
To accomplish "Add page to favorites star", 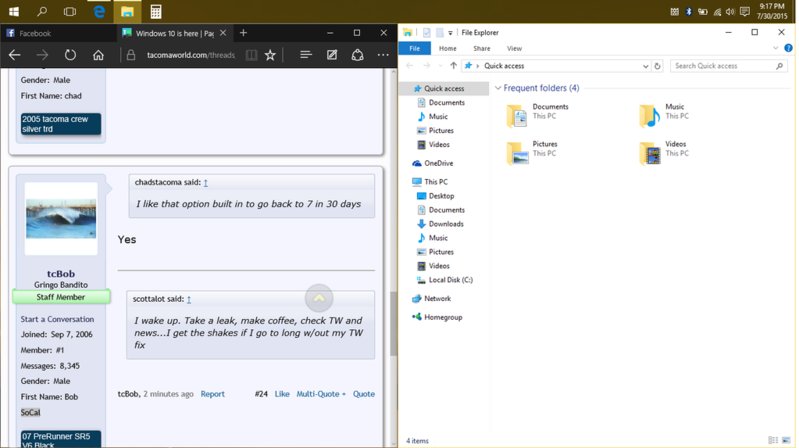I will click(x=270, y=55).
